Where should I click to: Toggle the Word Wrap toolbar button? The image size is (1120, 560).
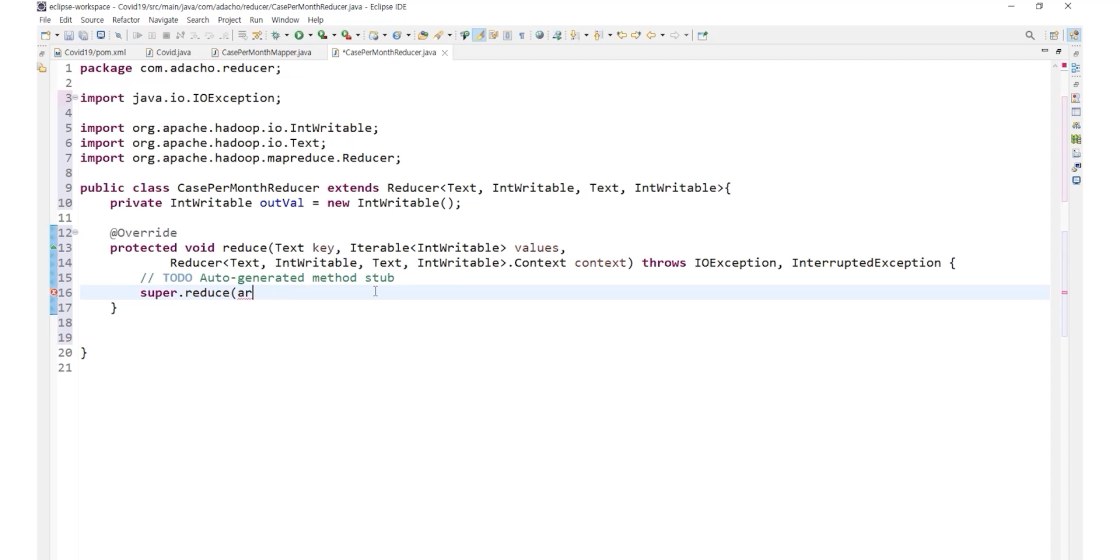pyautogui.click(x=494, y=35)
